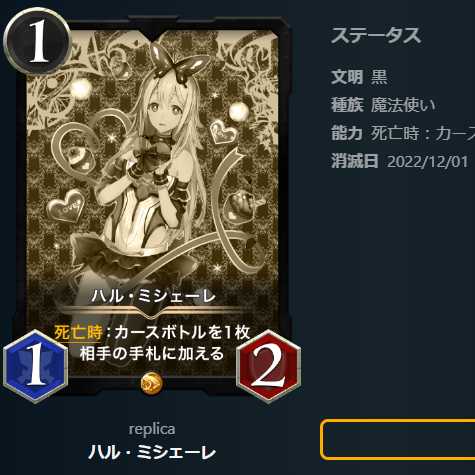475x475 pixels.
Task: Click the 死亡時 keyword in card text
Action: [78, 332]
